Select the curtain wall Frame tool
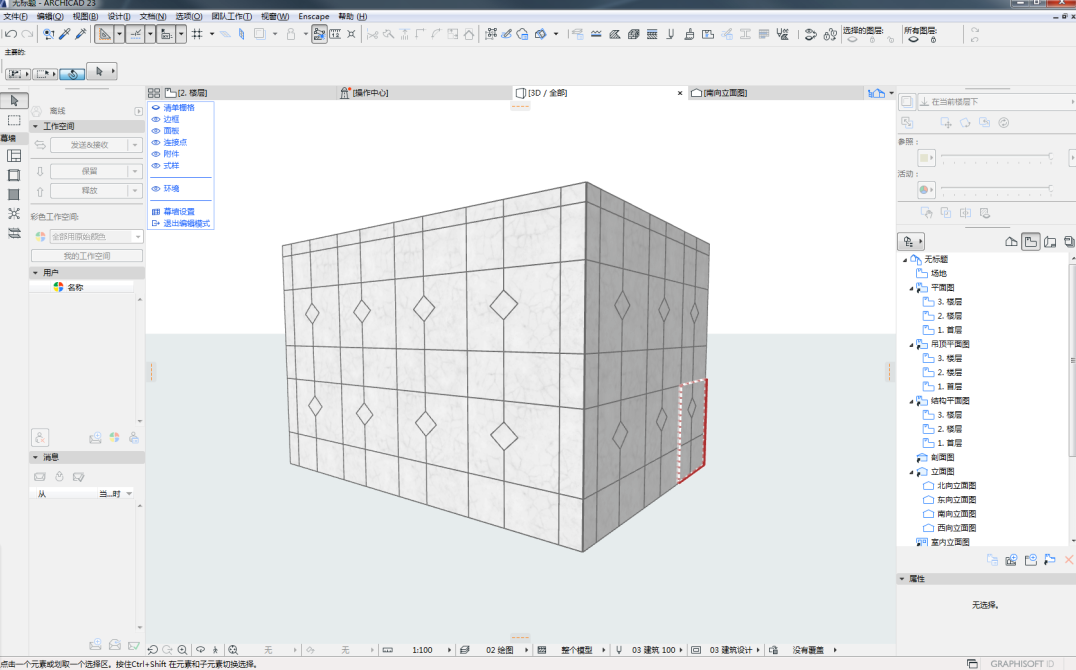The width and height of the screenshot is (1076, 670). [x=14, y=175]
